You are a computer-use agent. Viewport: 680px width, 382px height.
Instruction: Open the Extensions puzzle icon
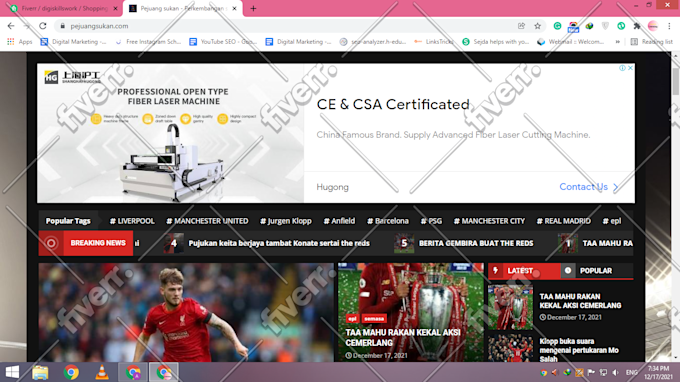click(637, 26)
